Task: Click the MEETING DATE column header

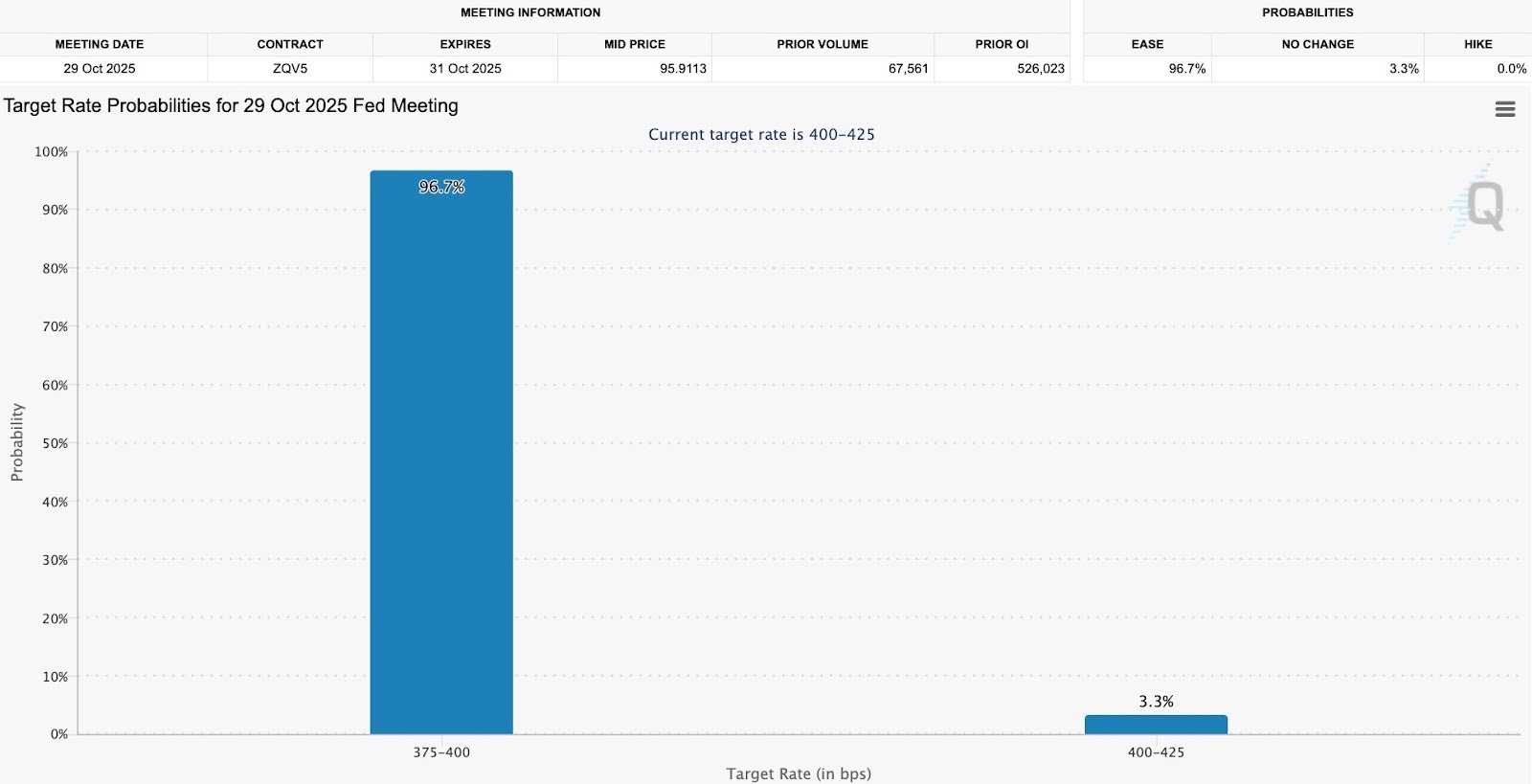Action: (x=100, y=44)
